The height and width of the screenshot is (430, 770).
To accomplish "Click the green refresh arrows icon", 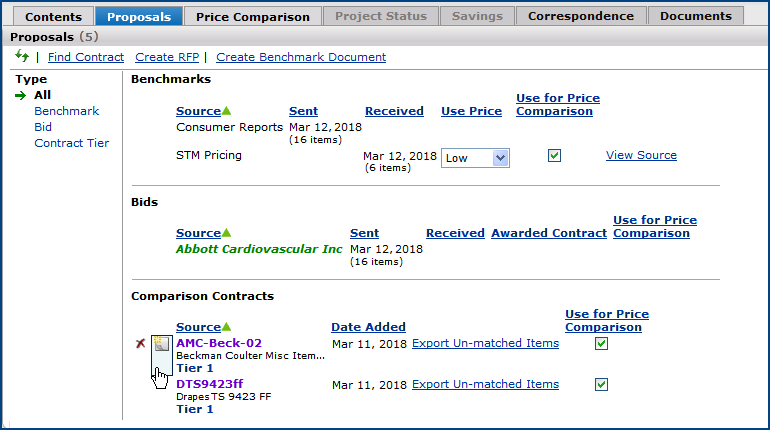I will [22, 56].
